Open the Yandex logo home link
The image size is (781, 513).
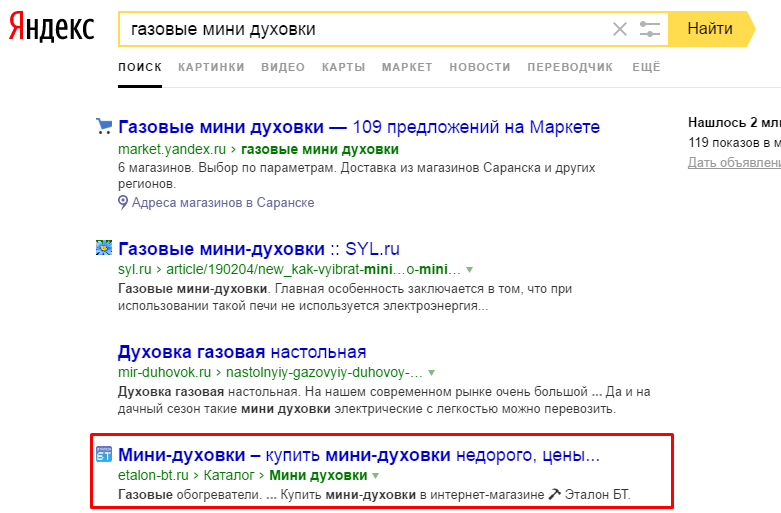(52, 28)
